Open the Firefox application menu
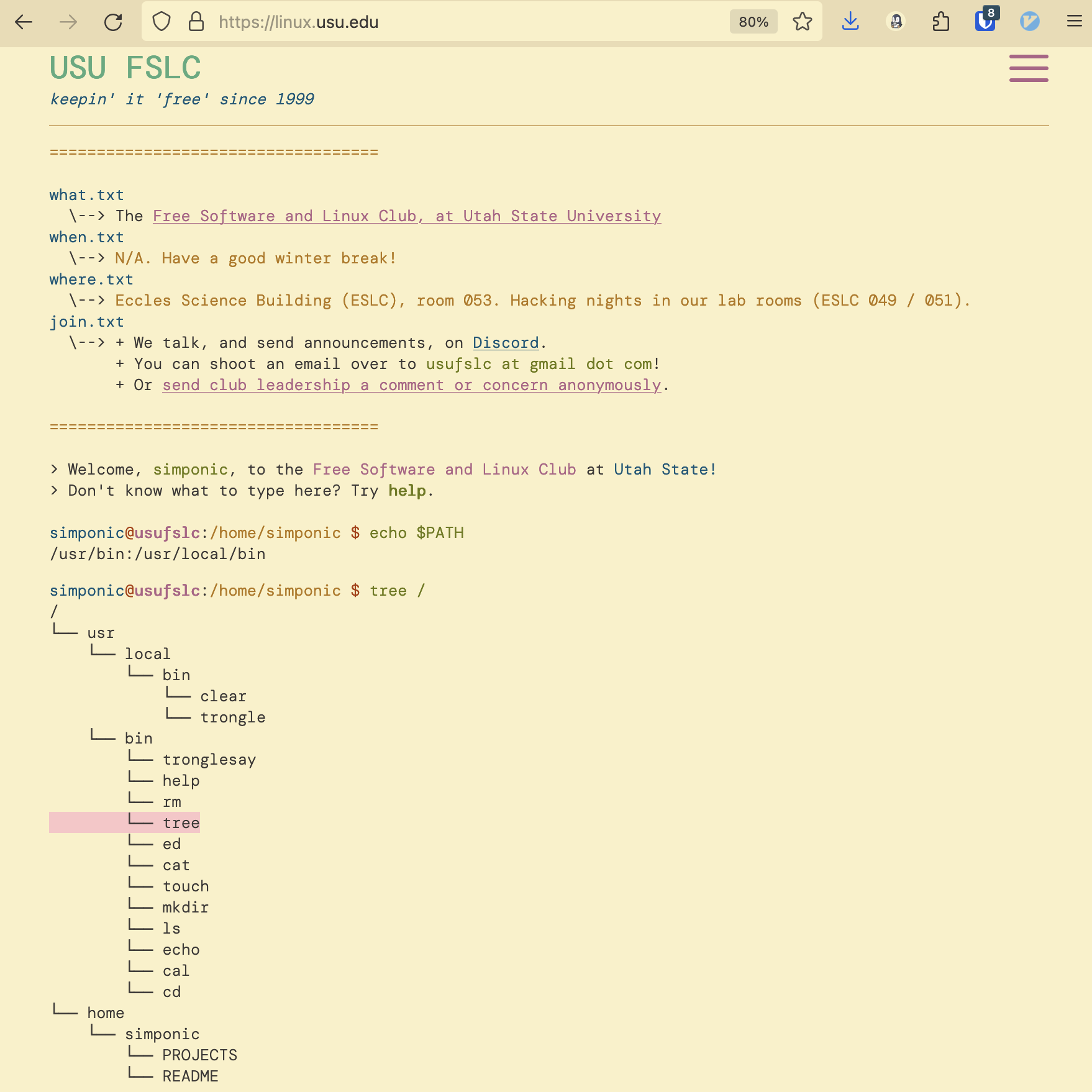The height and width of the screenshot is (1092, 1092). [x=1075, y=22]
